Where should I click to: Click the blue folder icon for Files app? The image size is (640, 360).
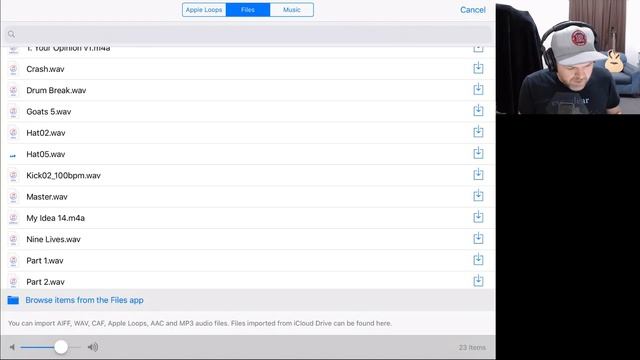click(x=13, y=300)
